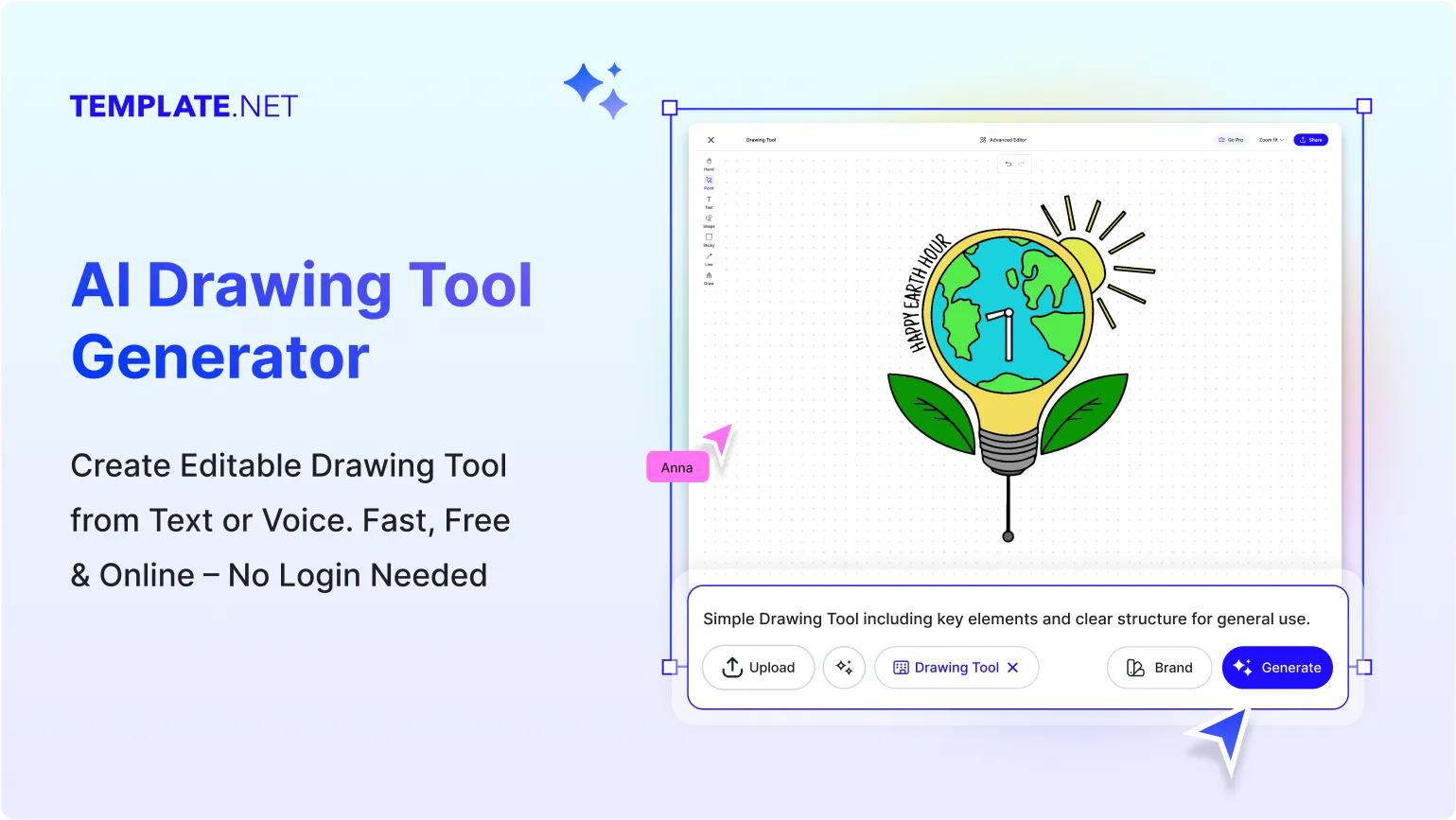The width and height of the screenshot is (1456, 820).
Task: Click the Generate button
Action: (1277, 668)
